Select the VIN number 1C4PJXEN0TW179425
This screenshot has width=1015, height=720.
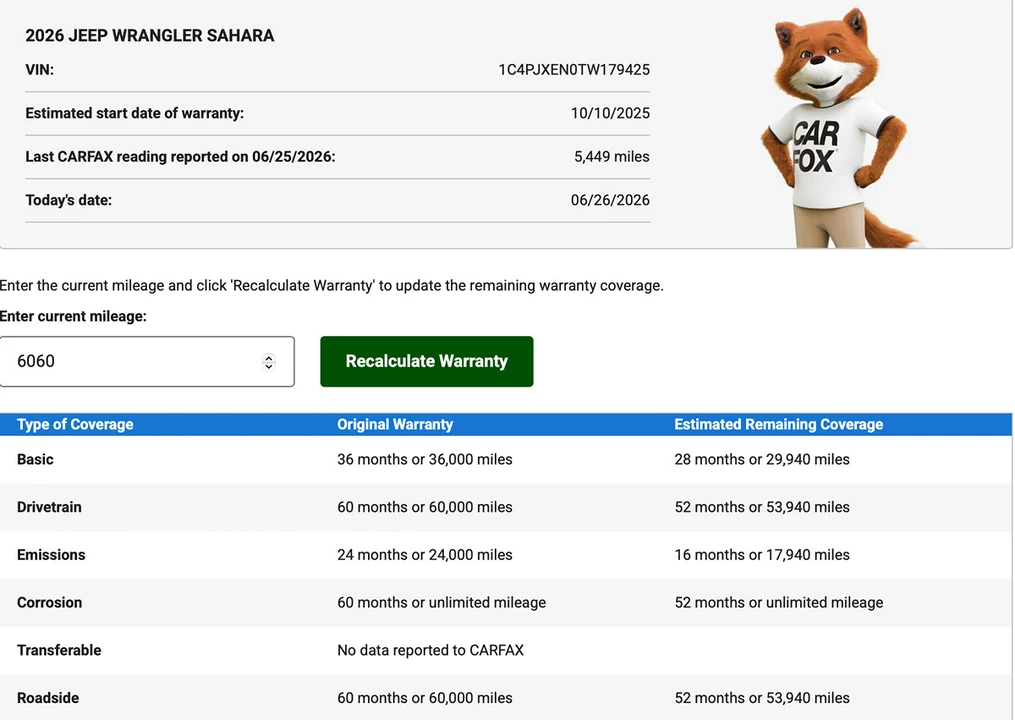[574, 70]
